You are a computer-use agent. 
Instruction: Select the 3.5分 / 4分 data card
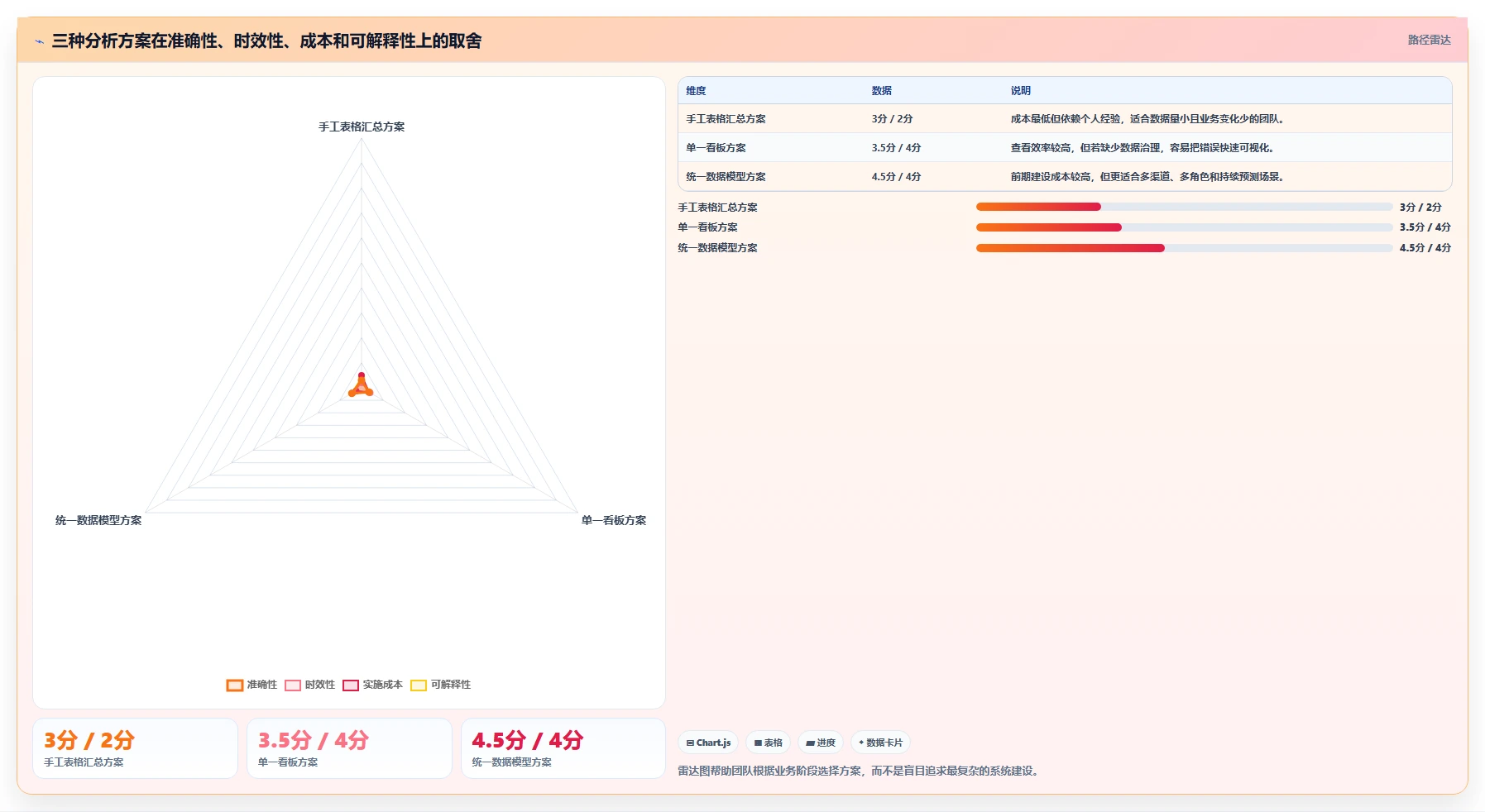[x=349, y=748]
